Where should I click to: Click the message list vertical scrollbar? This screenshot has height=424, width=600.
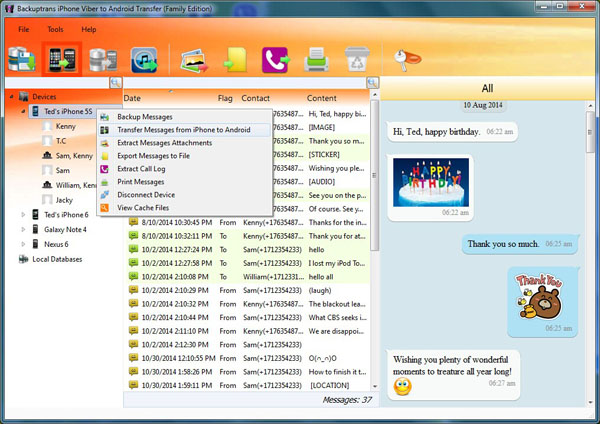coord(374,175)
